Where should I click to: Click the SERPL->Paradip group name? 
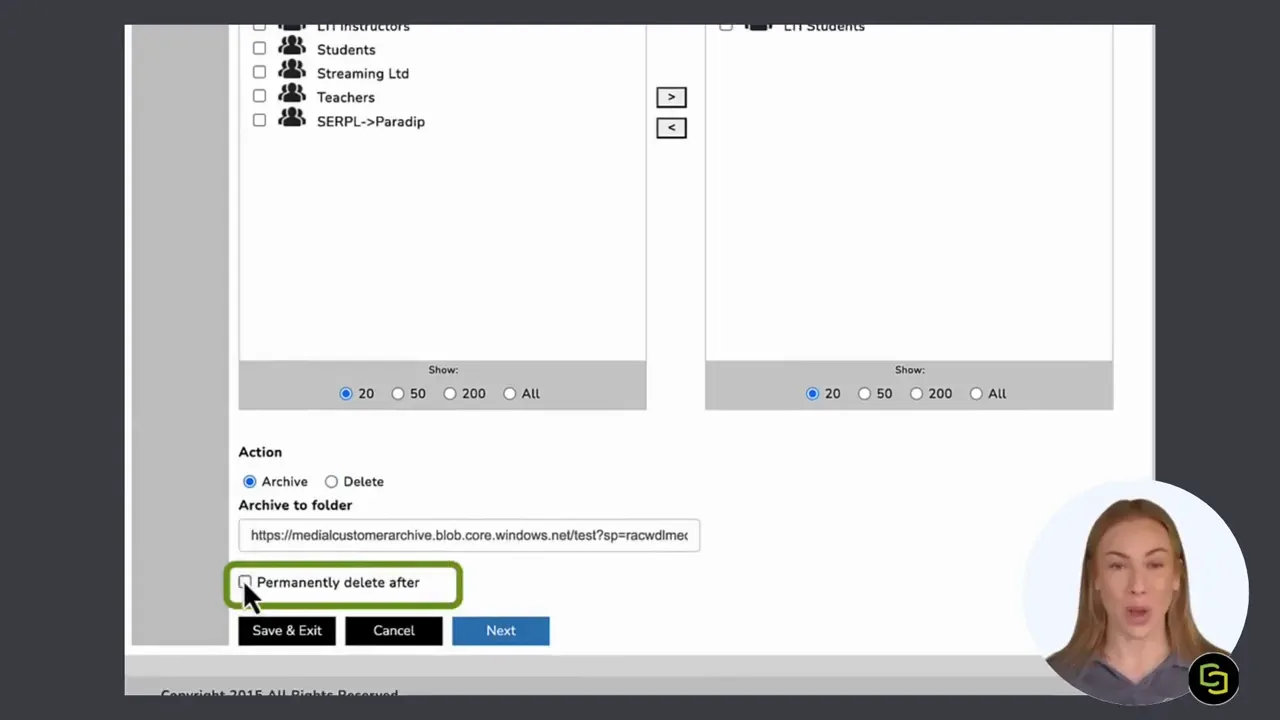point(371,121)
